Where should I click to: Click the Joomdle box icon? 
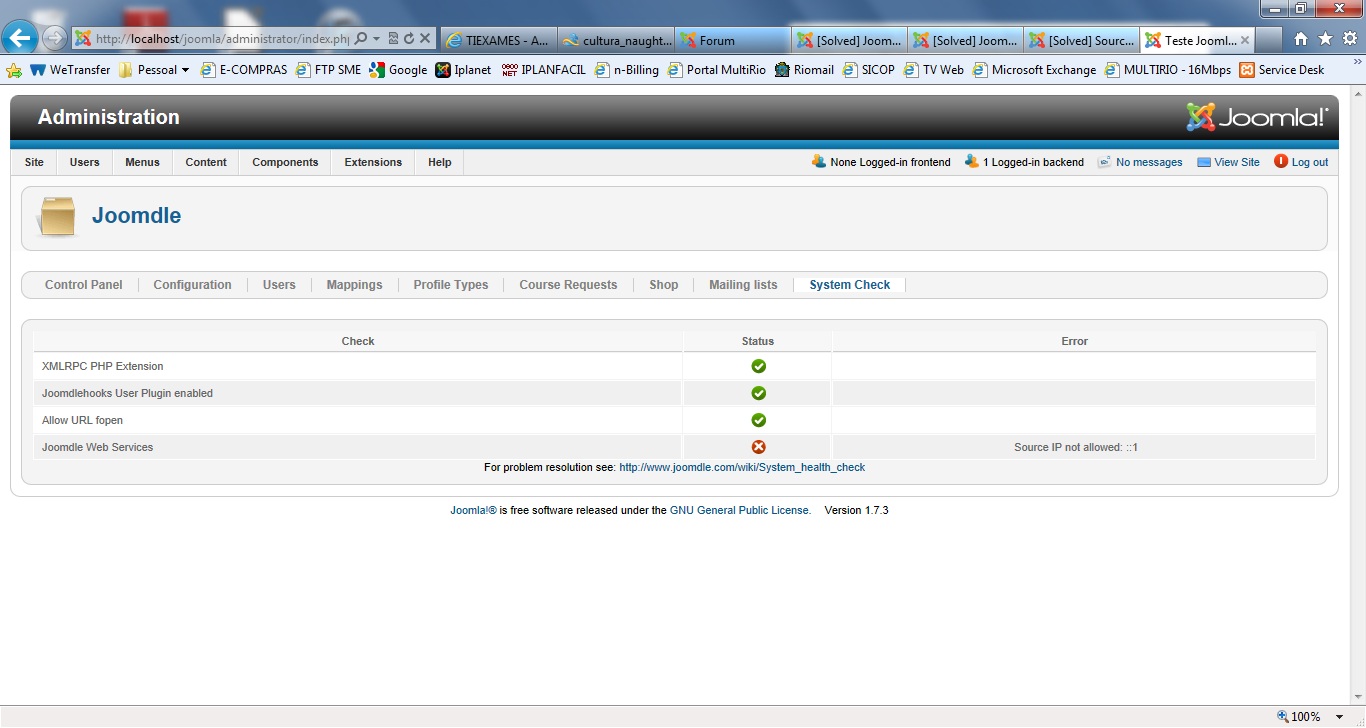coord(57,217)
